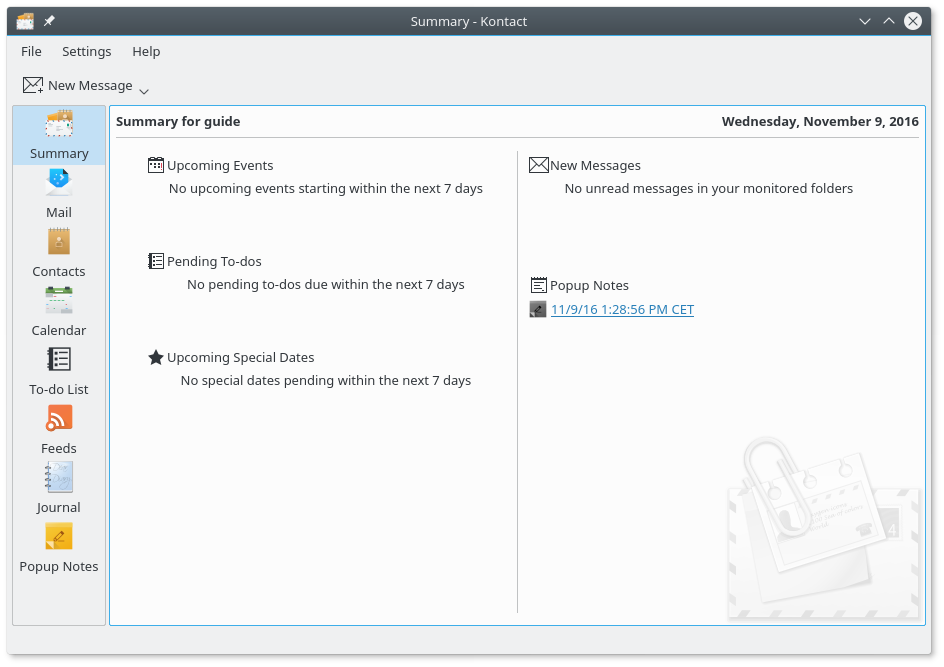Click 'No special dates pending within the next 7 days'
944x667 pixels.
[x=326, y=380]
